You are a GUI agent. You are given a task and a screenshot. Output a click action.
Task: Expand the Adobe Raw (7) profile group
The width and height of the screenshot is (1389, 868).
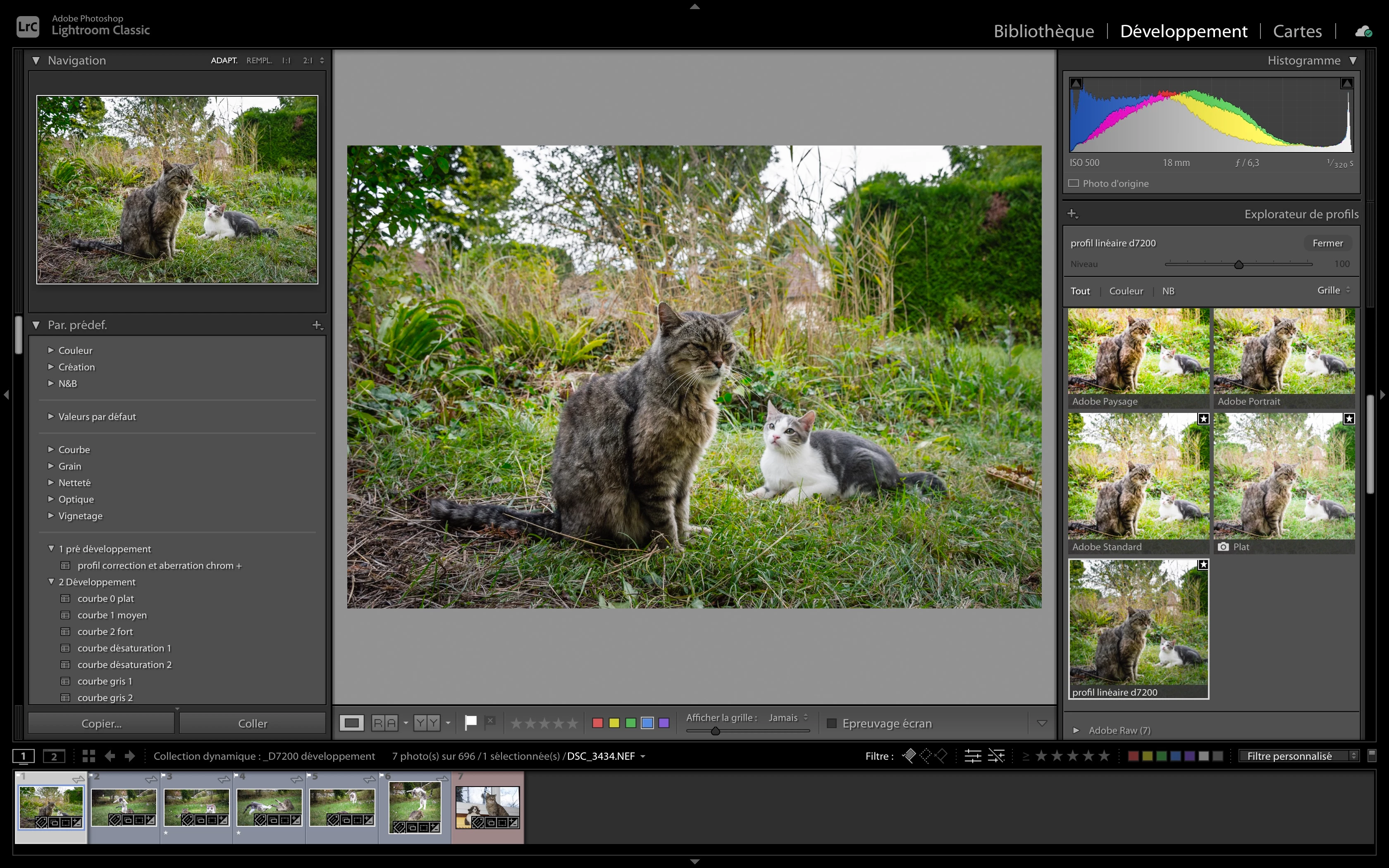click(x=1076, y=730)
